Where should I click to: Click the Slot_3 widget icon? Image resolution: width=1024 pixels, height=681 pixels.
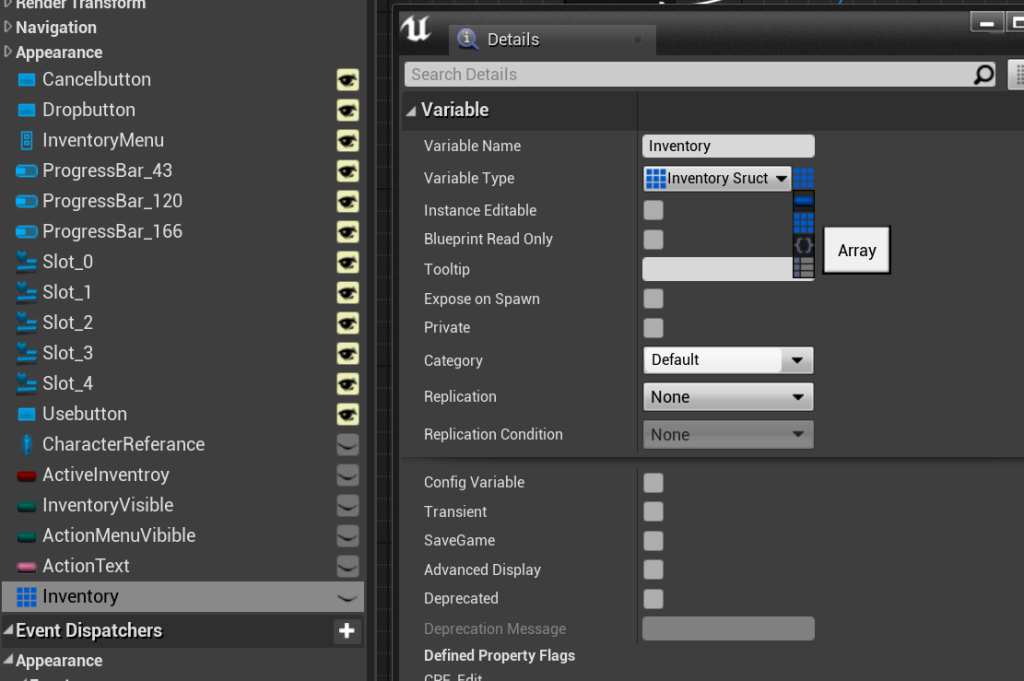(26, 353)
